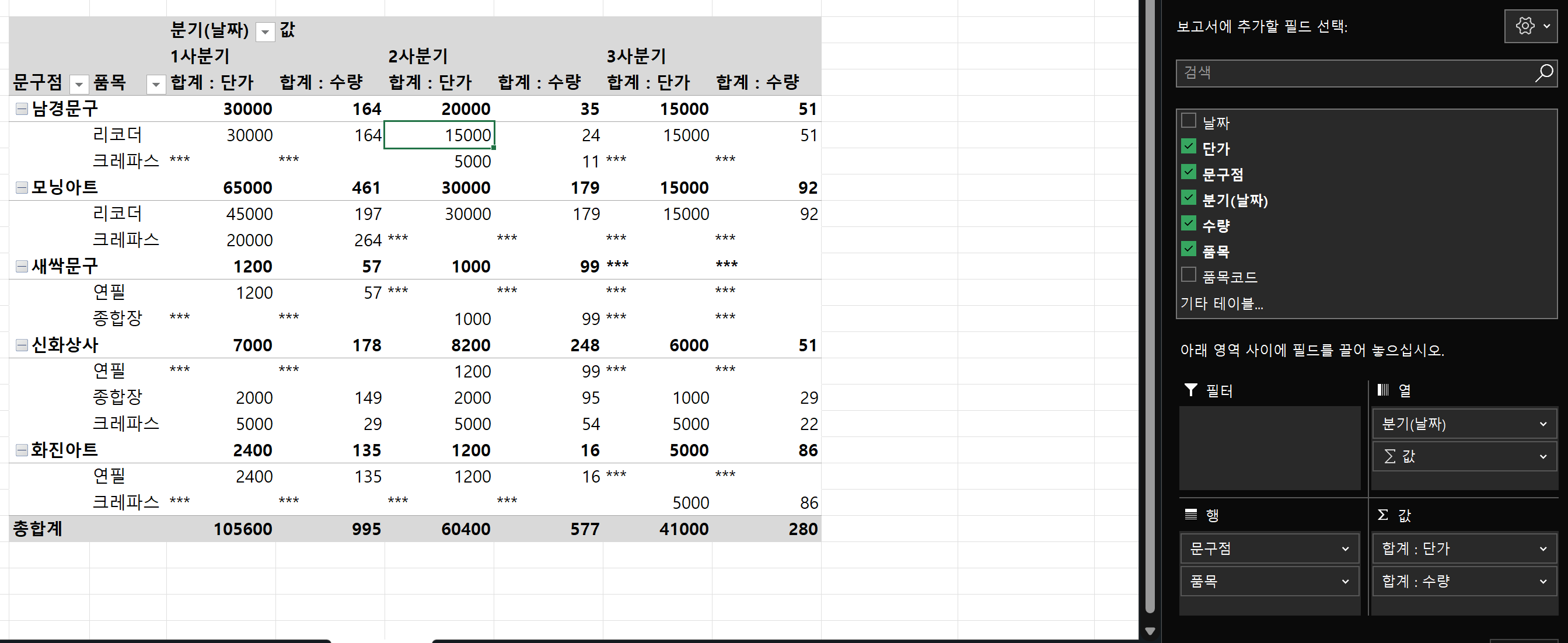Click the field search input box

point(1352,73)
